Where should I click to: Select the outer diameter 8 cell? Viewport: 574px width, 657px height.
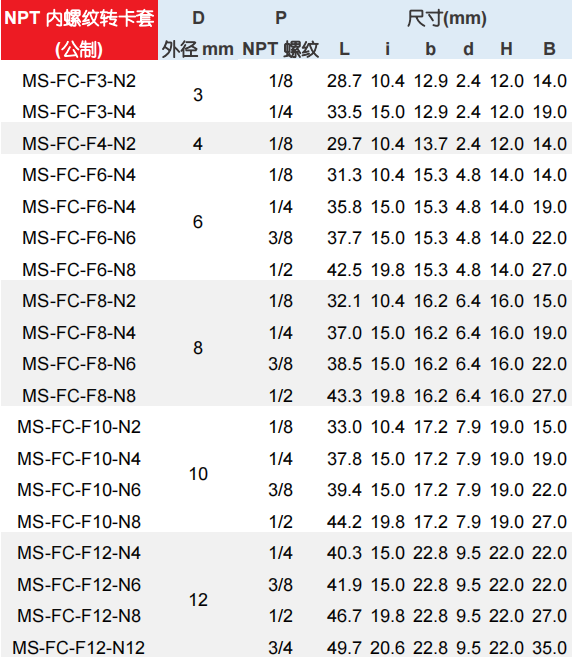tap(198, 348)
